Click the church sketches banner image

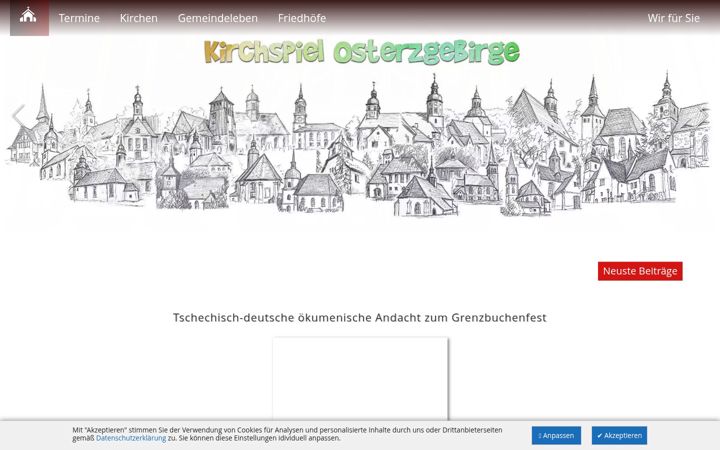(x=358, y=144)
